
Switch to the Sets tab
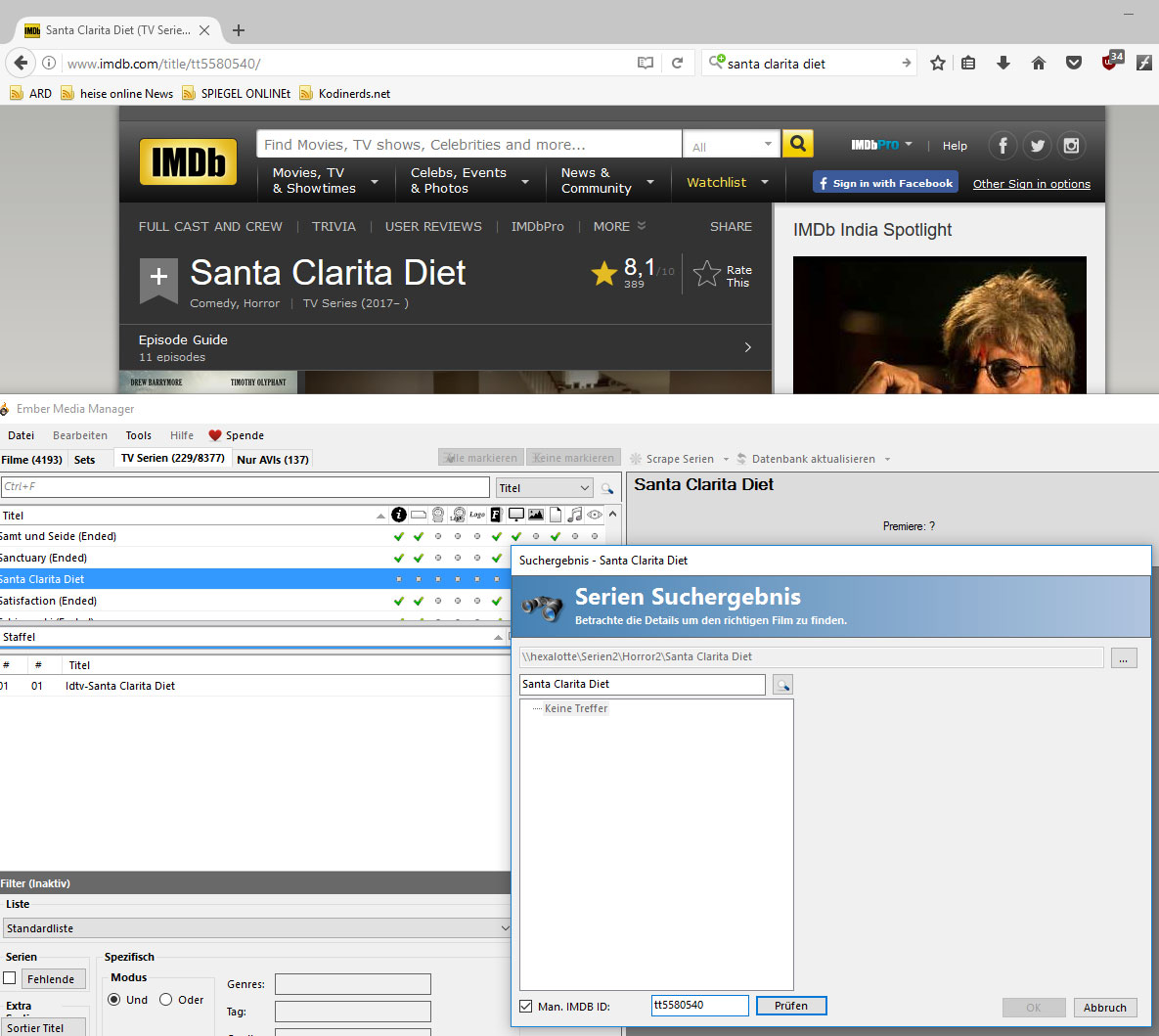(84, 459)
